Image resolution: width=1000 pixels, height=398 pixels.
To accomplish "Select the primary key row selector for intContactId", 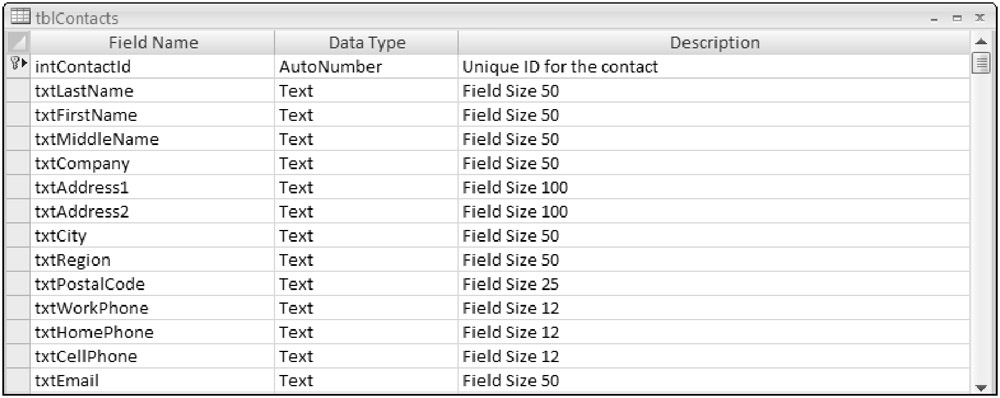I will pos(18,66).
